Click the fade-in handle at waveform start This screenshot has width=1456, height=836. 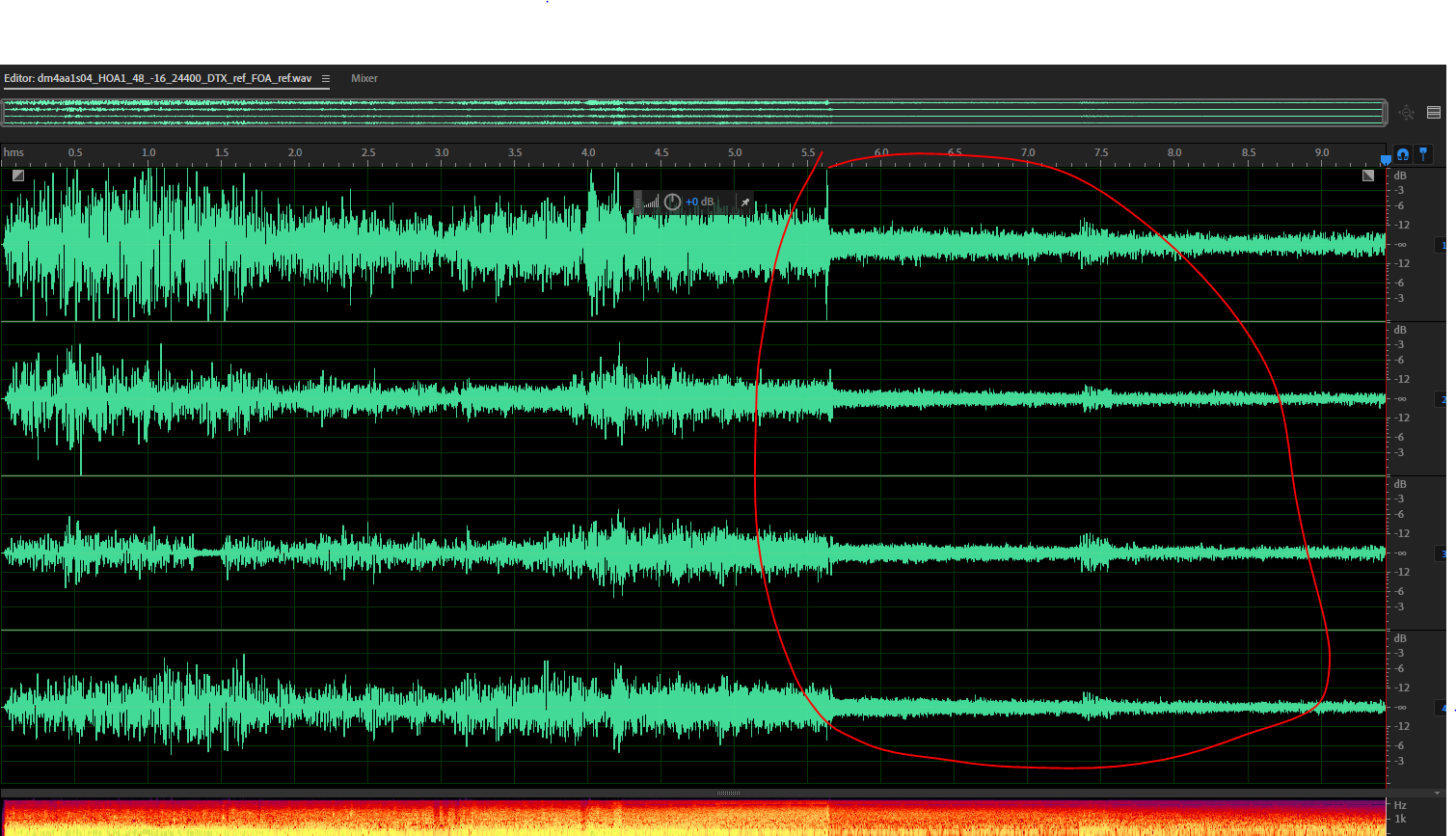tap(17, 175)
